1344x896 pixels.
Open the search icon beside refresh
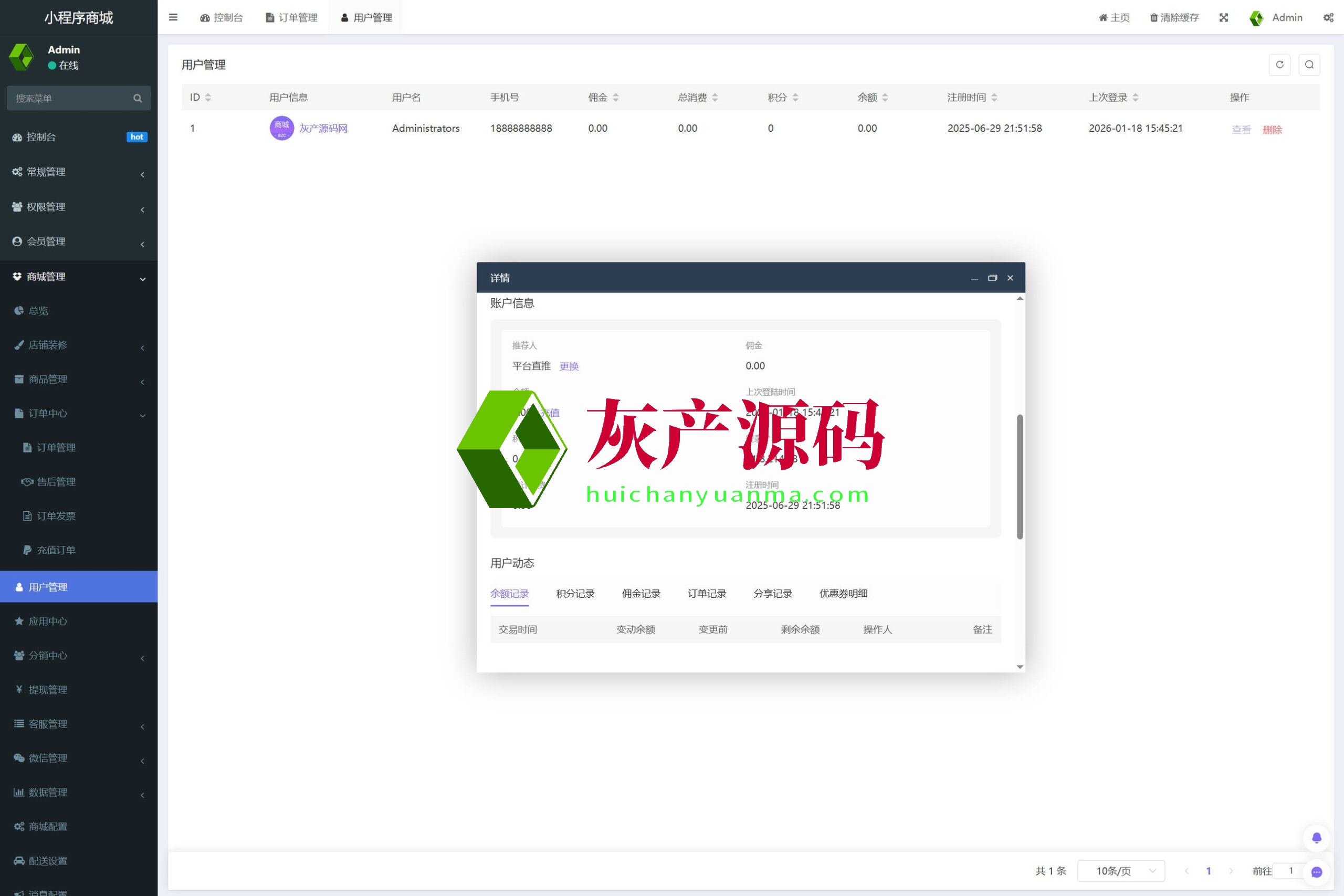pos(1309,65)
